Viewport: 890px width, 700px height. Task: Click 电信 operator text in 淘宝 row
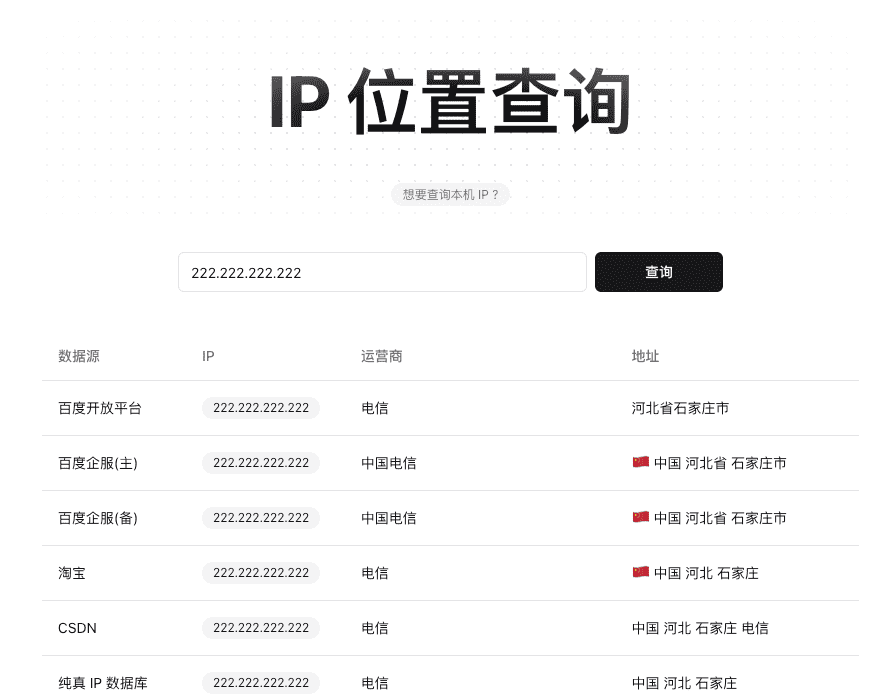pos(375,573)
